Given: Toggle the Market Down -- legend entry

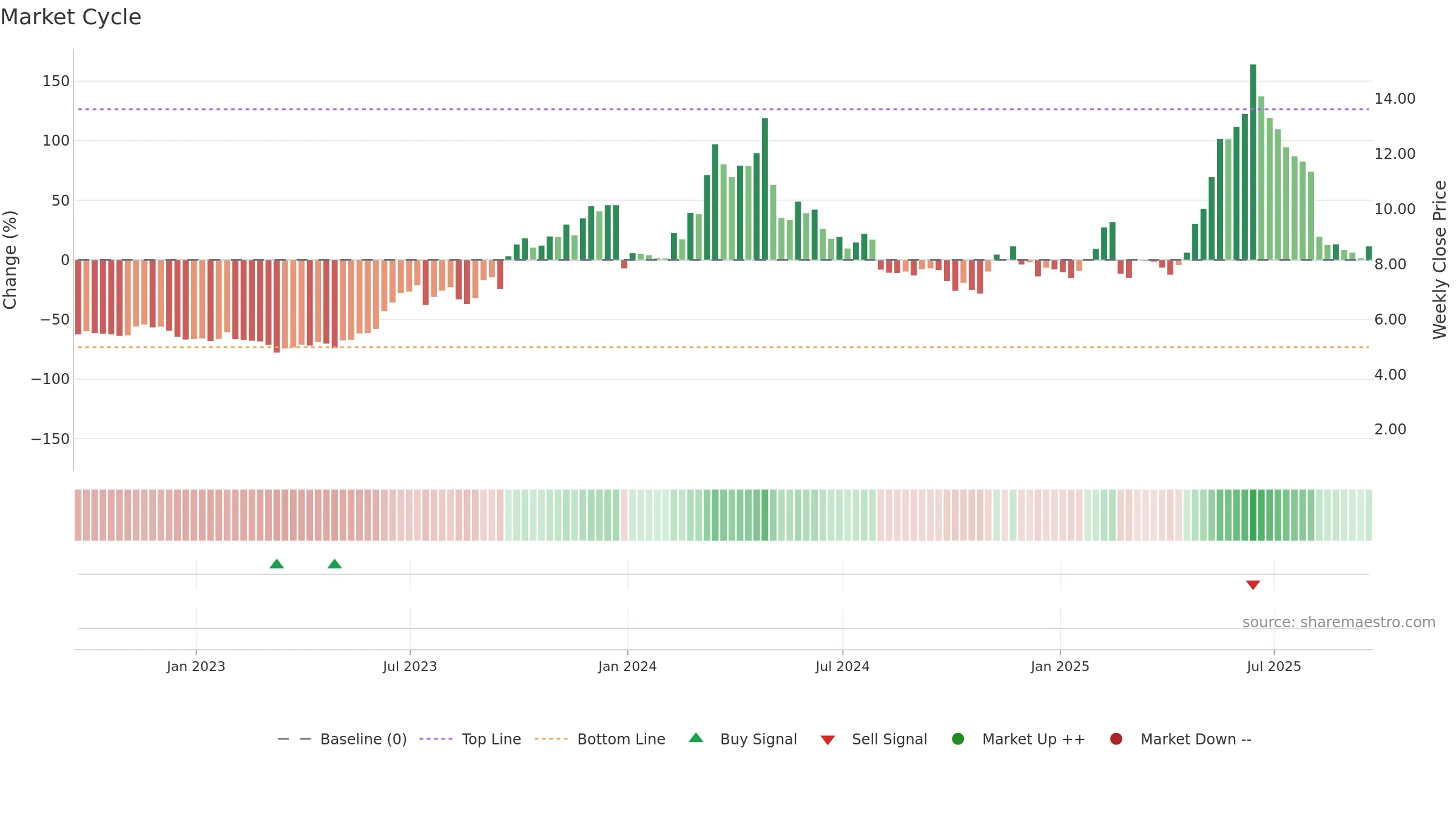Looking at the screenshot, I should tap(1181, 739).
